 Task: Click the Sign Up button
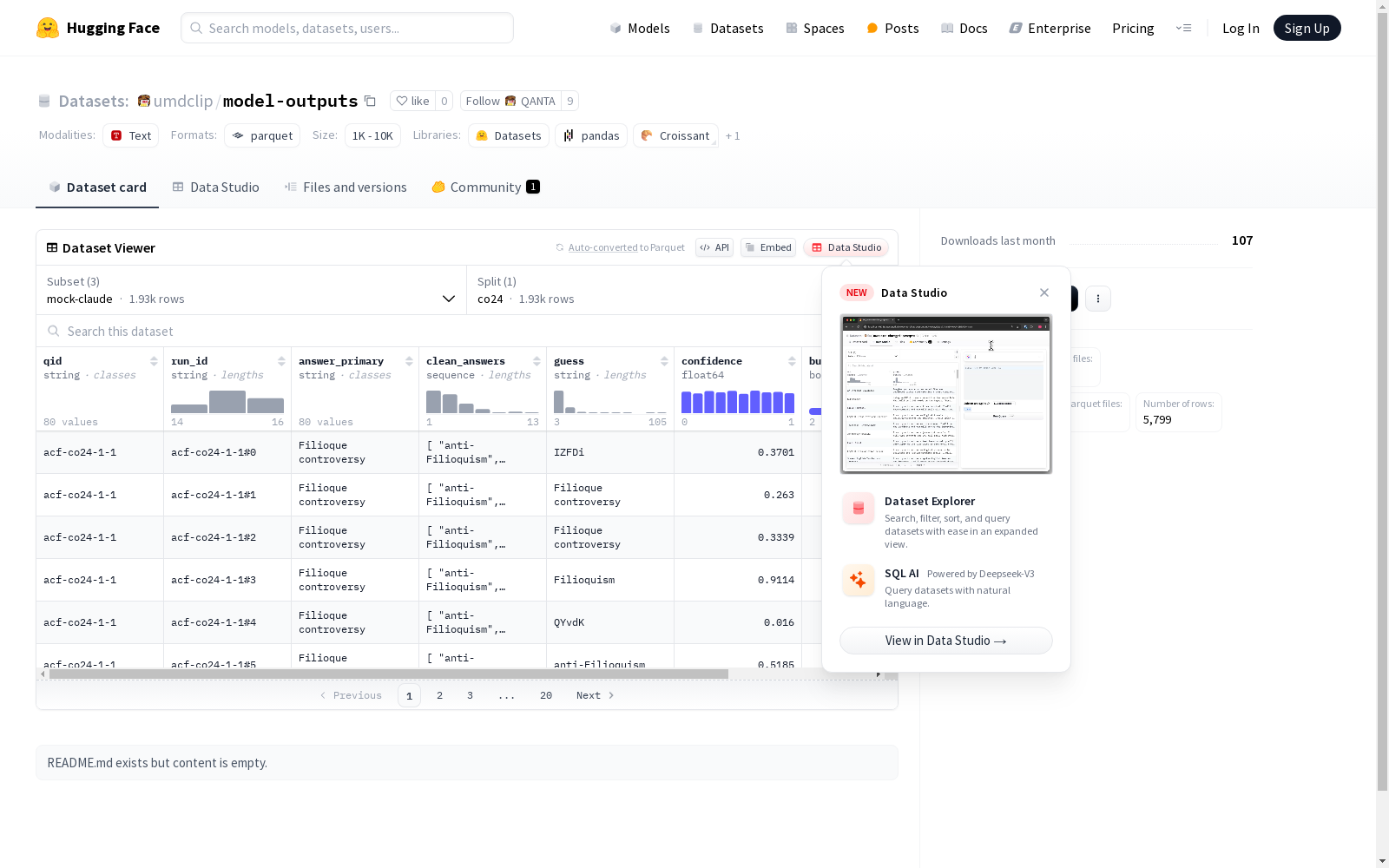(x=1307, y=28)
